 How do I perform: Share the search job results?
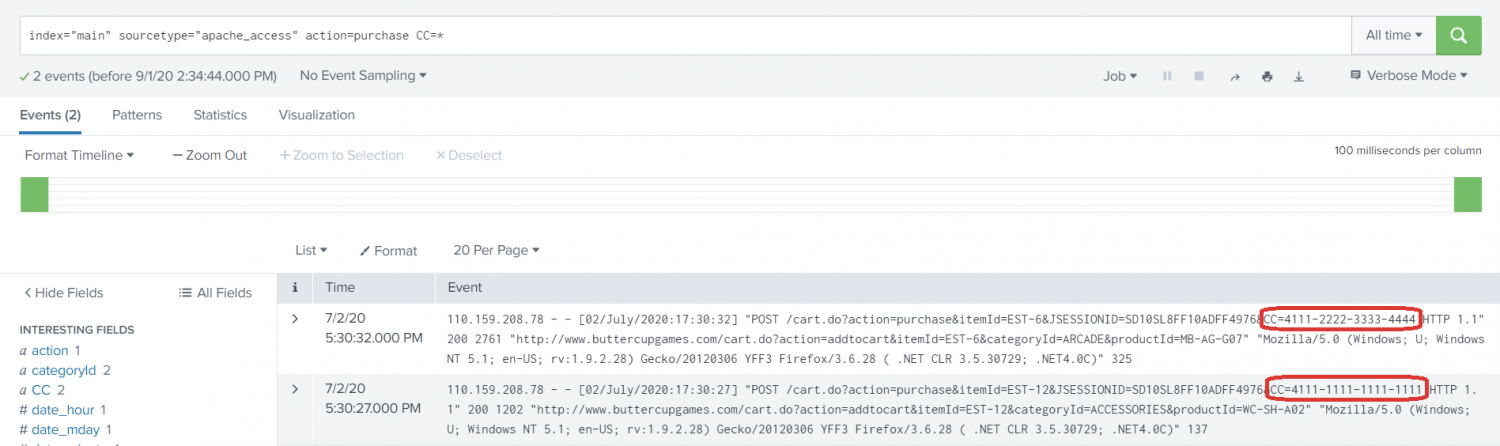1234,76
